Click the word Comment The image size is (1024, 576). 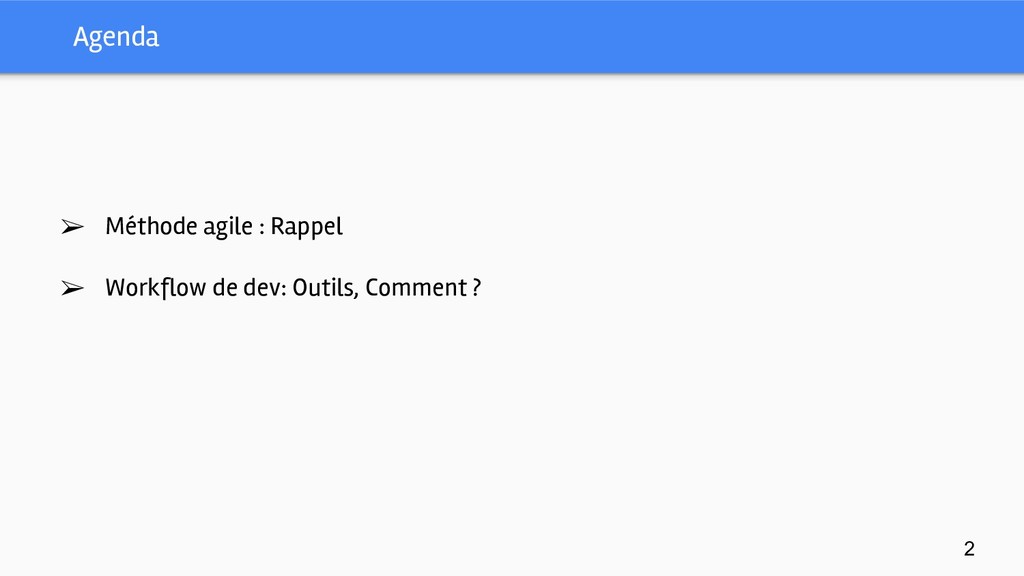[x=415, y=289]
